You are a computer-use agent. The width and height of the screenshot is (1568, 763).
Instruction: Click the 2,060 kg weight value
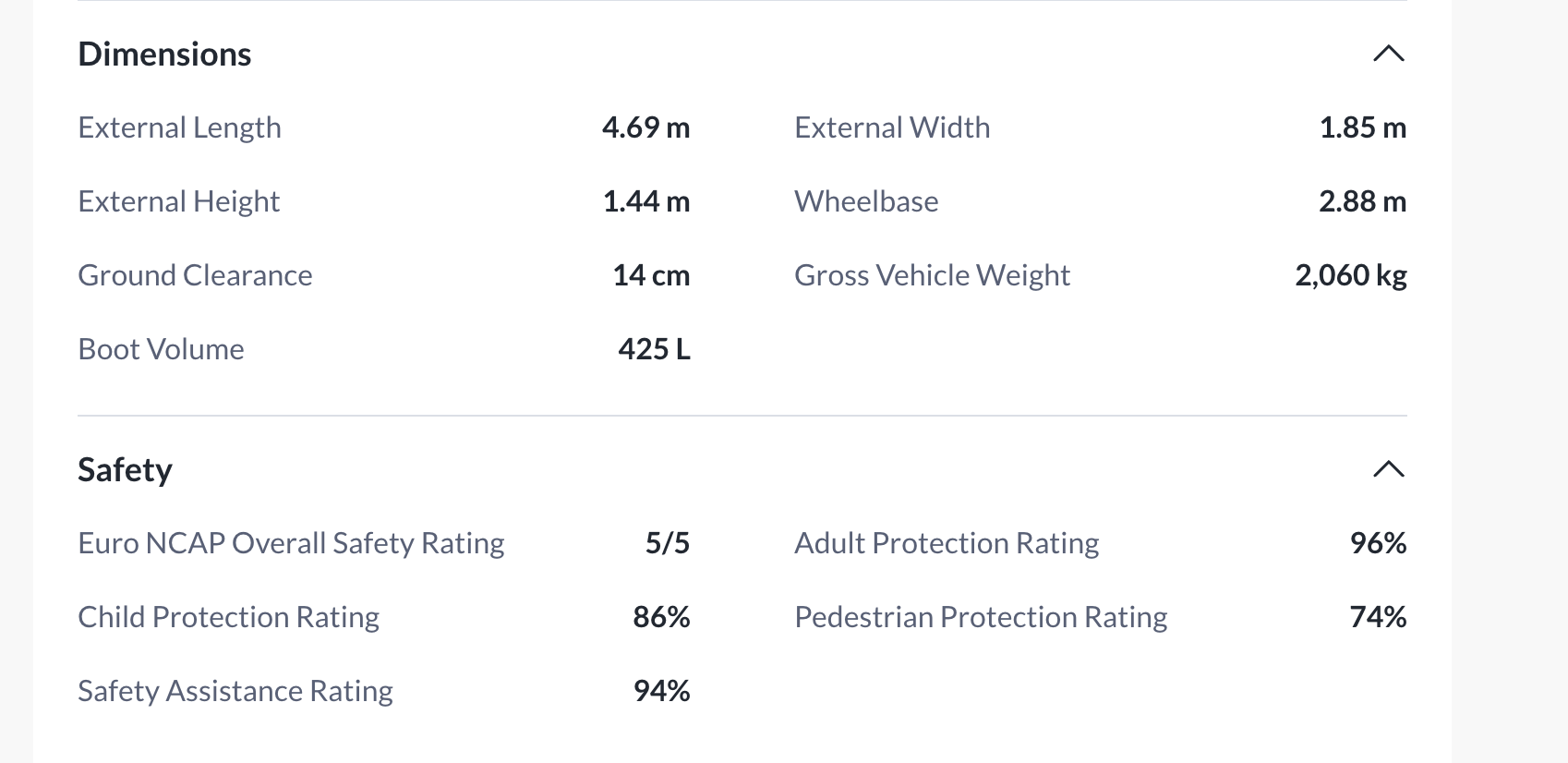click(1350, 275)
